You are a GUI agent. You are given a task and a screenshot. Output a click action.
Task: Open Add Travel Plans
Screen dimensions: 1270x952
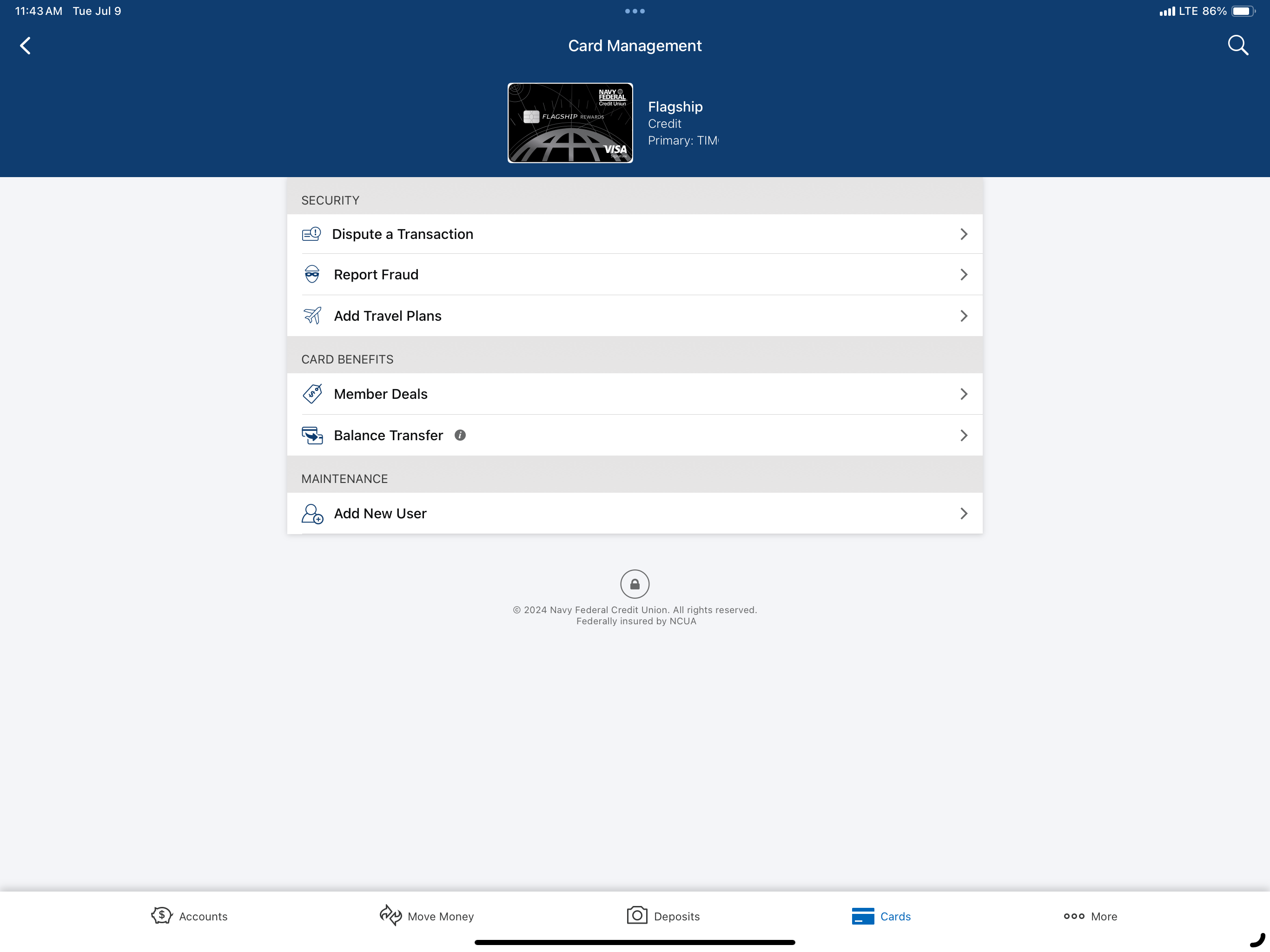(x=635, y=316)
